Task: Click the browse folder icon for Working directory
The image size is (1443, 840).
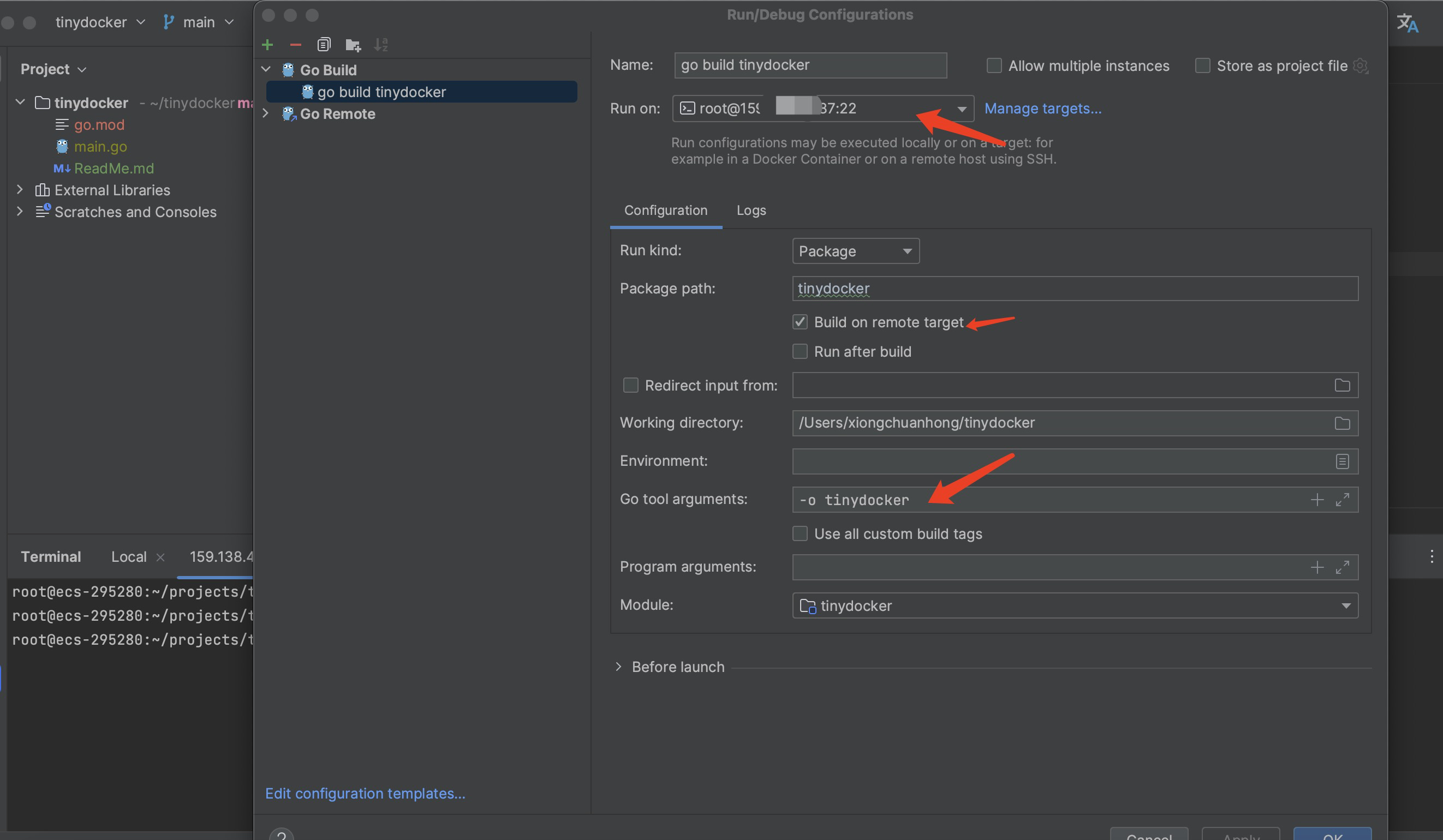Action: pyautogui.click(x=1341, y=423)
